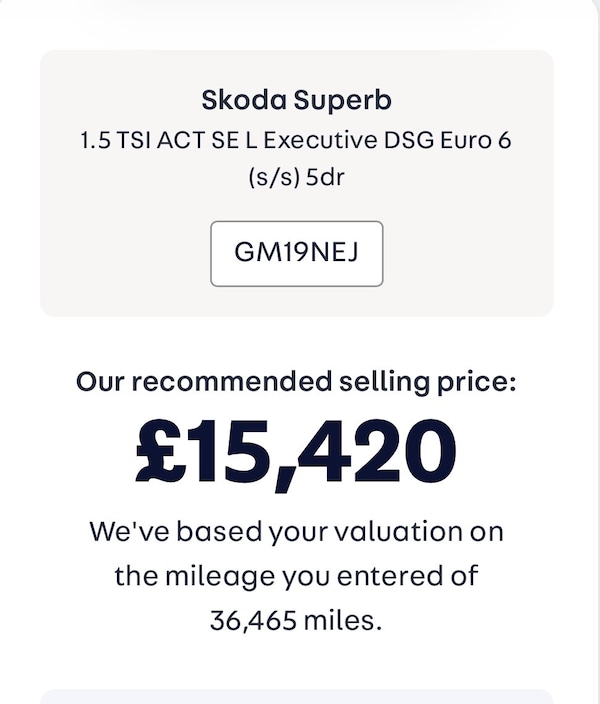Click the "Euro 6" emissions text
This screenshot has width=600, height=704.
[x=477, y=140]
